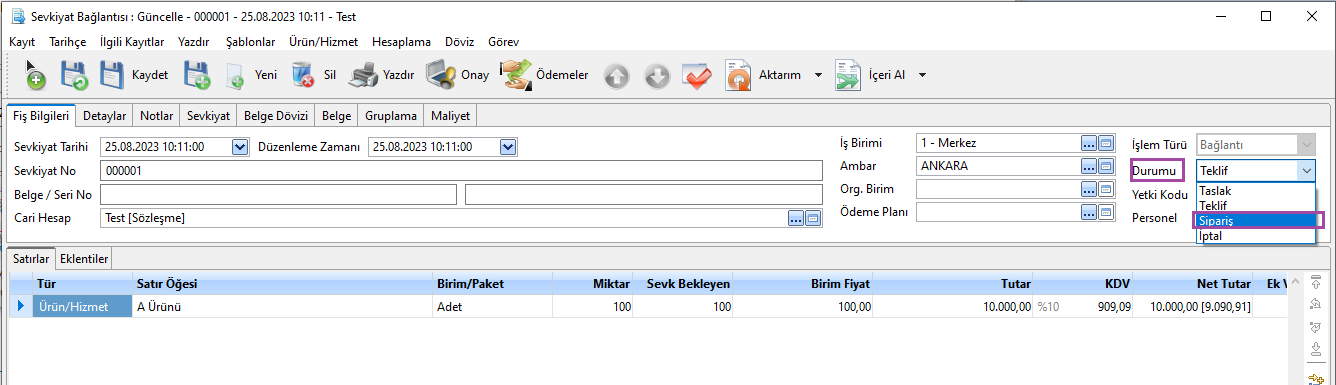Click the Cari Hesap lookup ellipsis button
Viewport: 1336px width, 385px height.
pyautogui.click(x=796, y=218)
